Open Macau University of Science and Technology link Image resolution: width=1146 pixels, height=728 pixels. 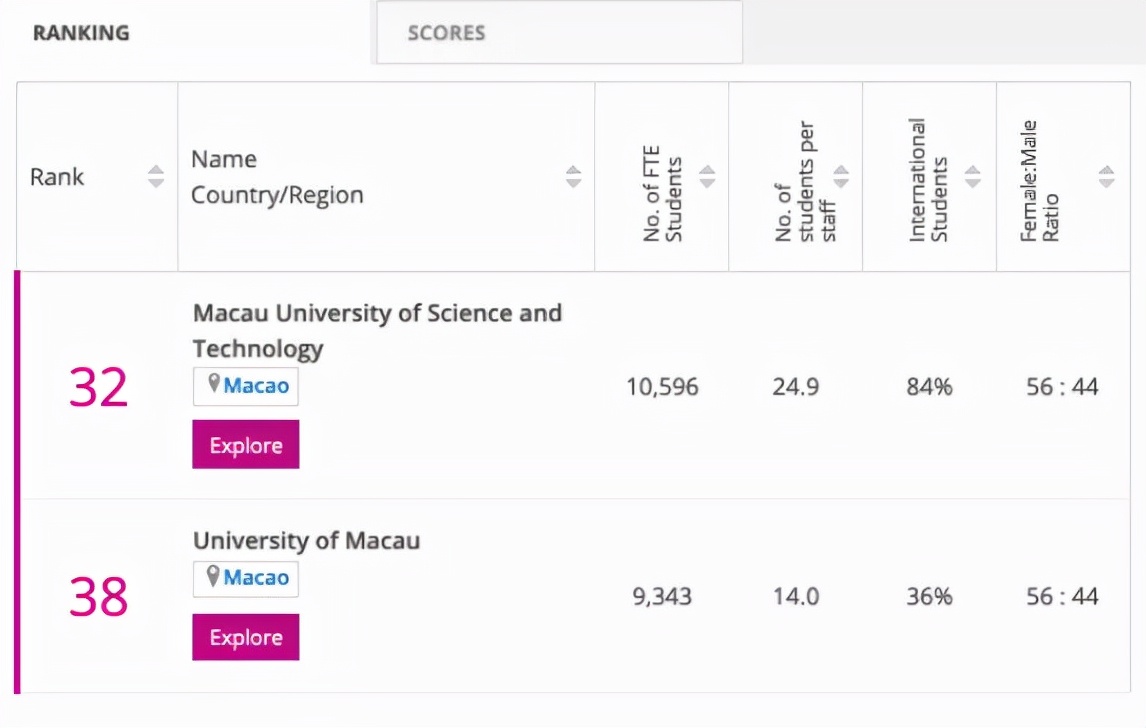coord(377,313)
